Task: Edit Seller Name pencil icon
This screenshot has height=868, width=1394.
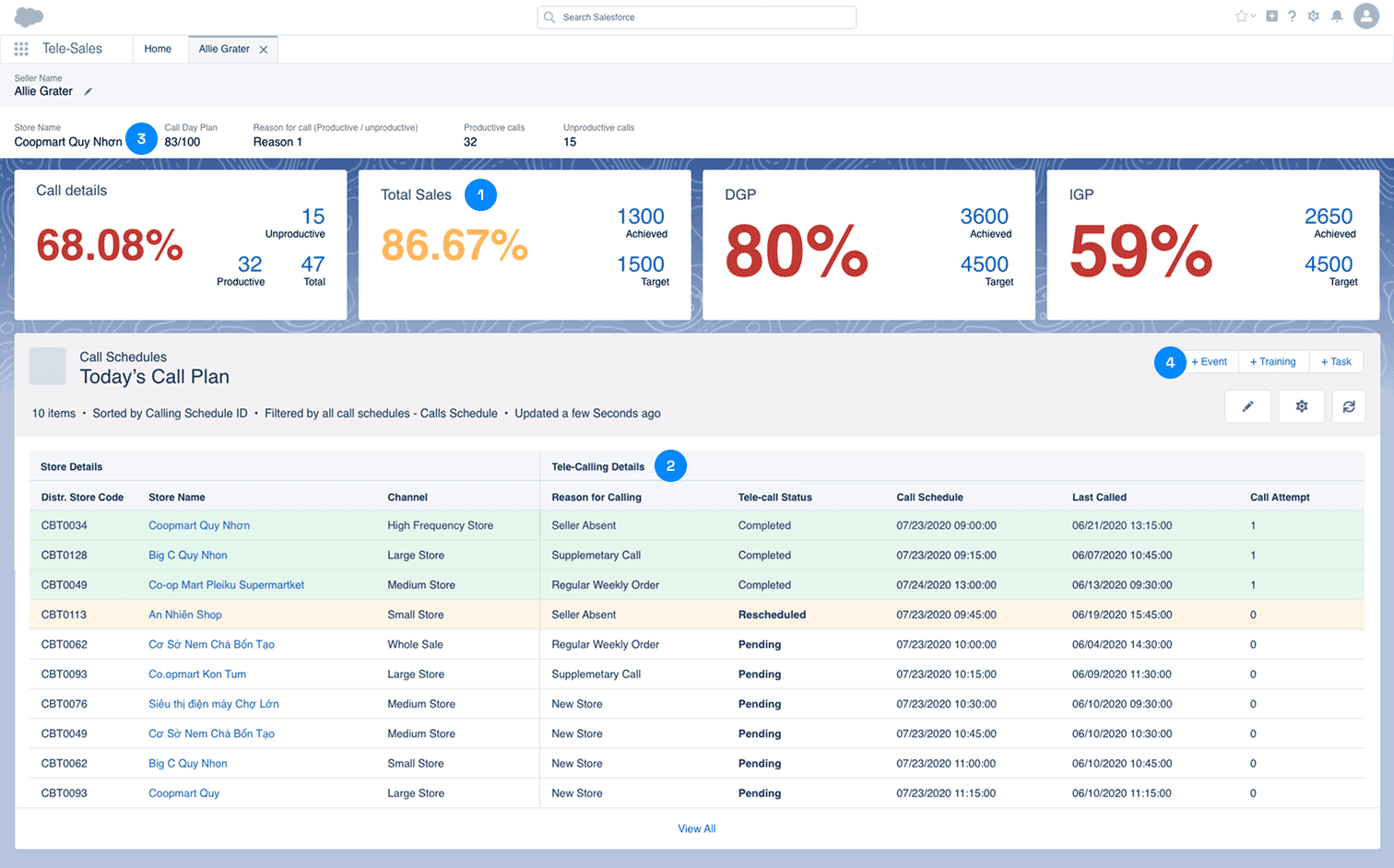Action: click(89, 91)
